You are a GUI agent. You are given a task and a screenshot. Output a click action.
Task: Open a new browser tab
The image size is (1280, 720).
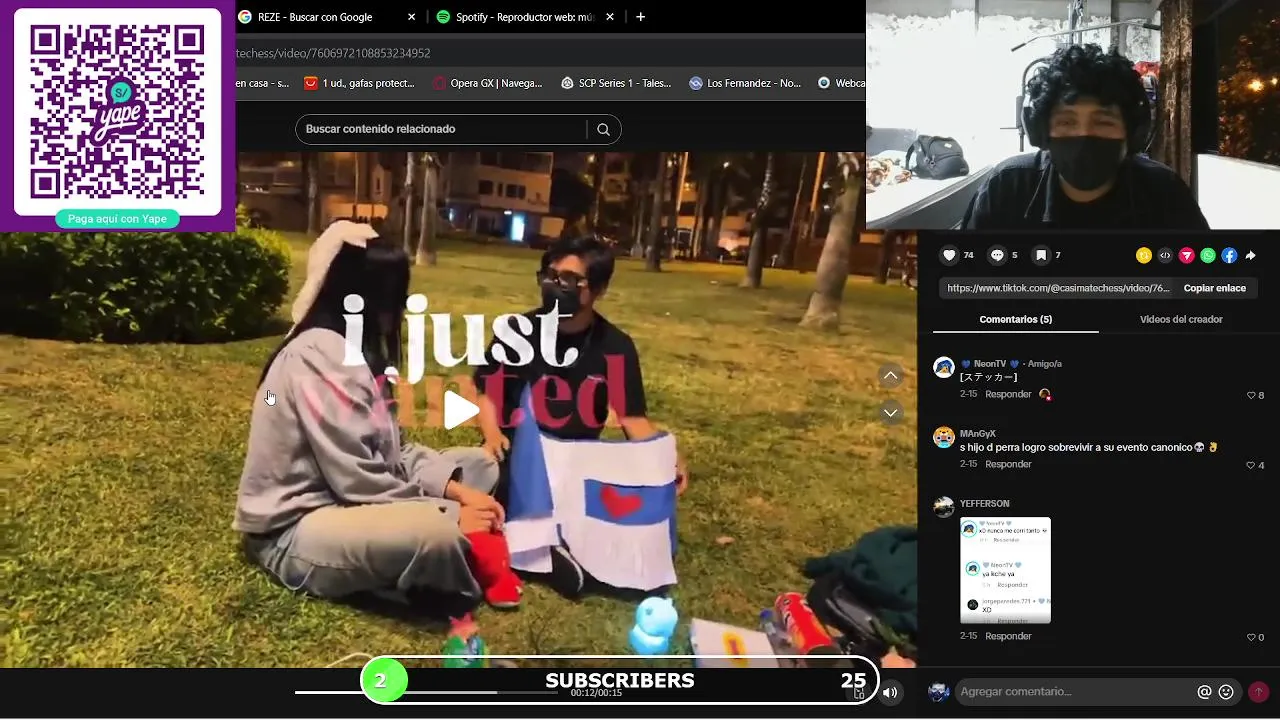(640, 17)
